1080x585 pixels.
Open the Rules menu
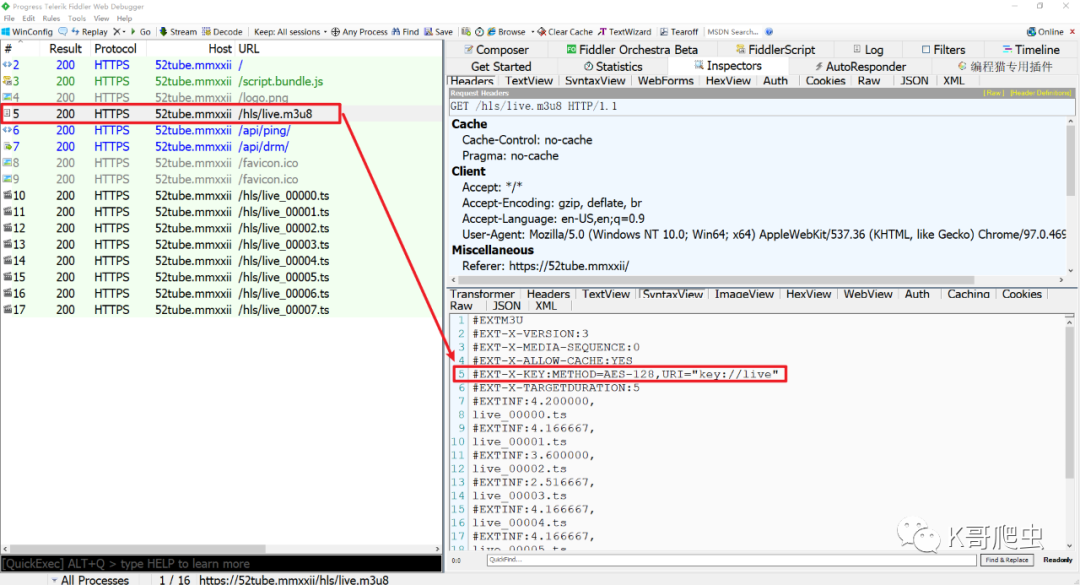(x=50, y=18)
